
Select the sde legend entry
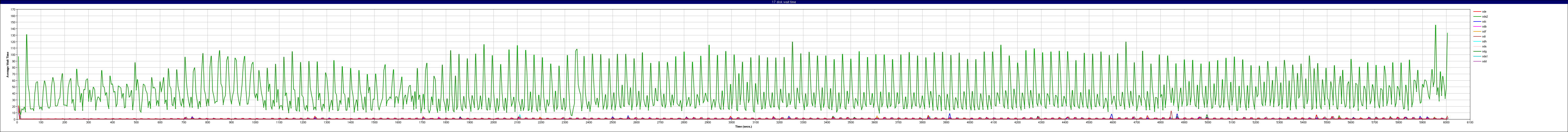[x=1479, y=12]
